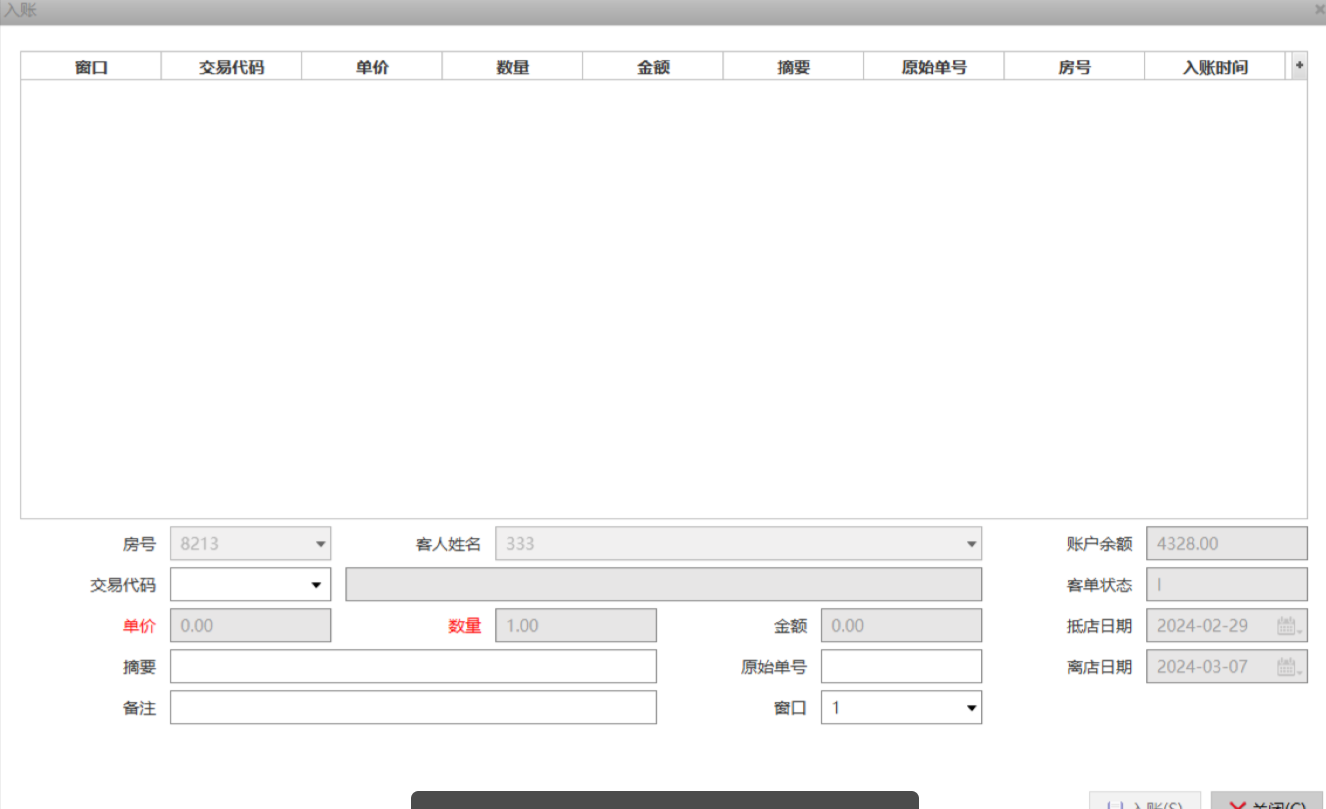This screenshot has height=809, width=1326.
Task: Sort by the 交易代码 column header
Action: (231, 67)
